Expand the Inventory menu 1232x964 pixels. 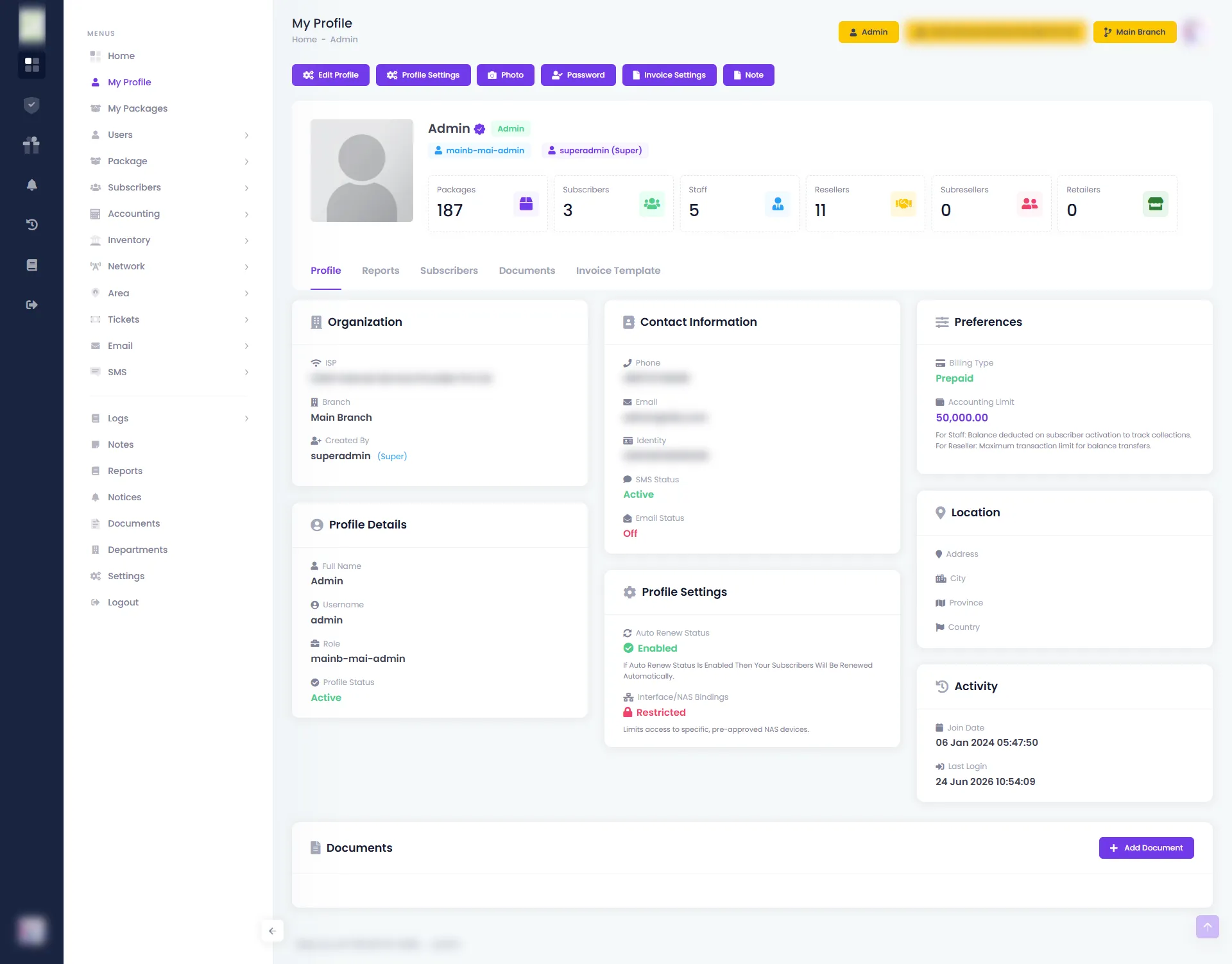pos(169,240)
